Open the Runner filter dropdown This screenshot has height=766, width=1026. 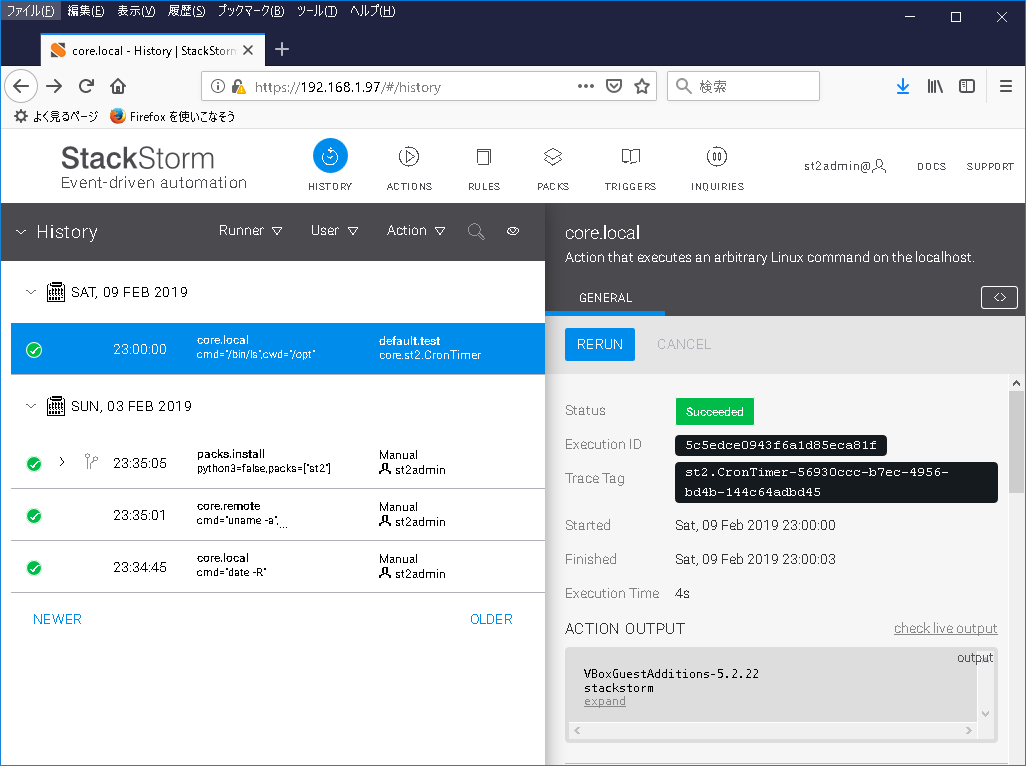[x=250, y=230]
